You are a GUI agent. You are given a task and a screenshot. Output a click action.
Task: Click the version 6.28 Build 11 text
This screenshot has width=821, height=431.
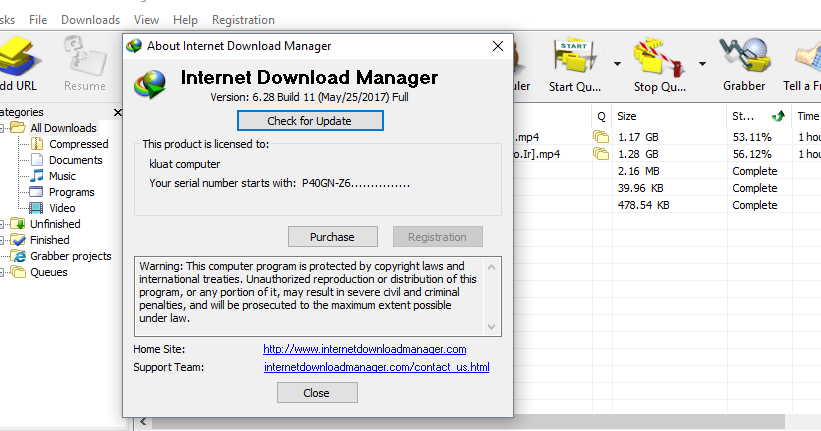point(309,97)
